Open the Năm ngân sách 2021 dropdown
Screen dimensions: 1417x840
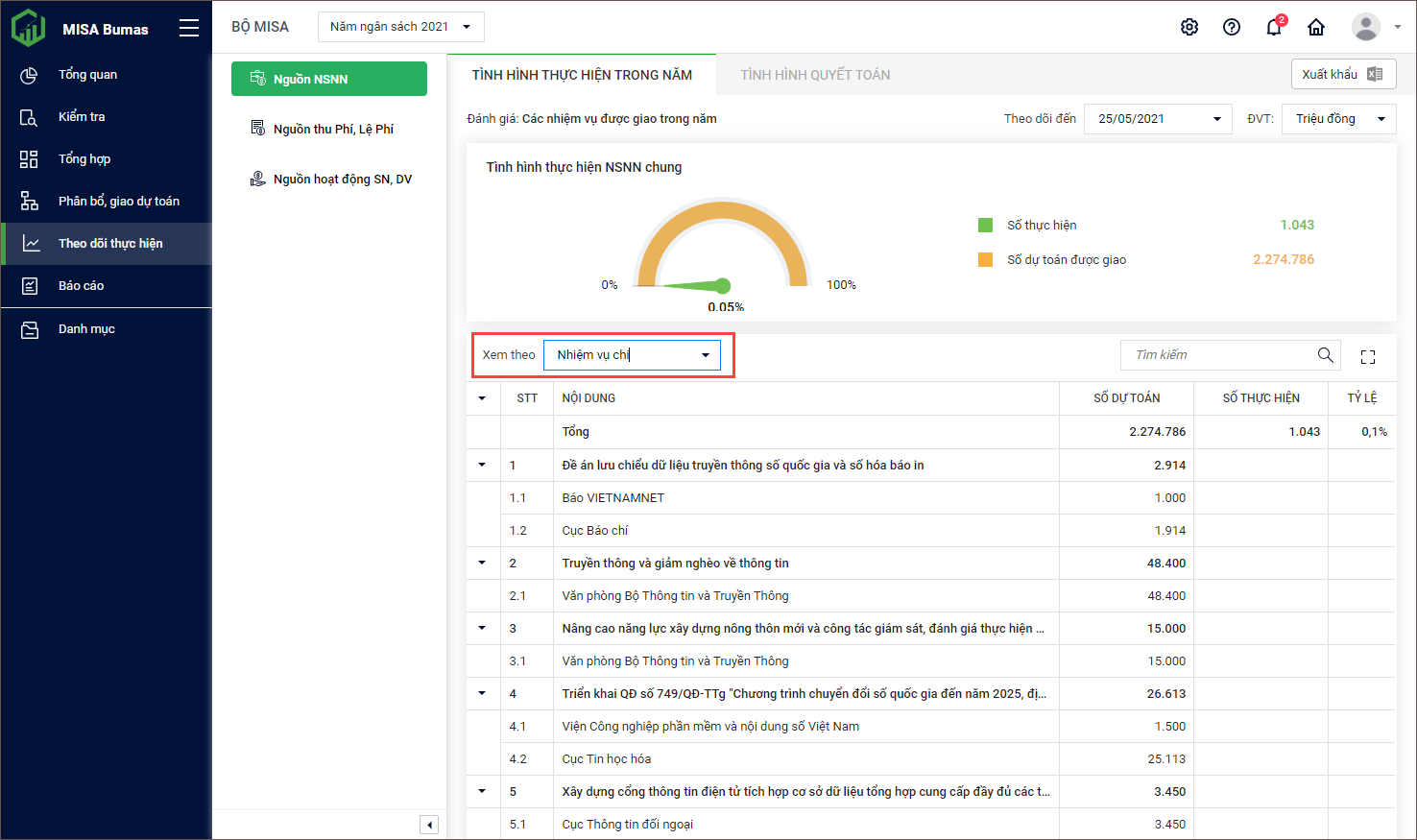[400, 27]
